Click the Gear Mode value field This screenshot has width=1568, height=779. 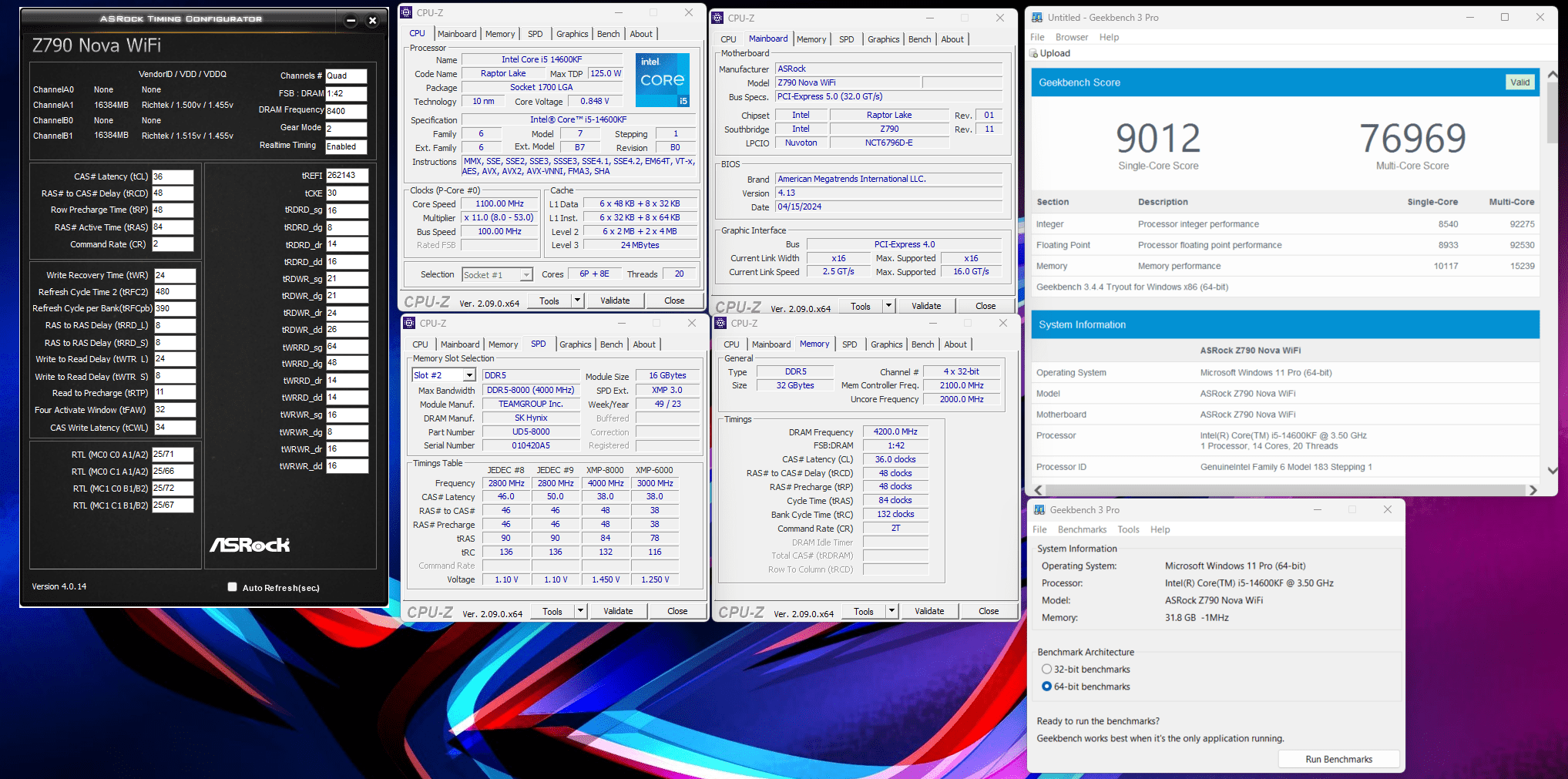click(346, 129)
